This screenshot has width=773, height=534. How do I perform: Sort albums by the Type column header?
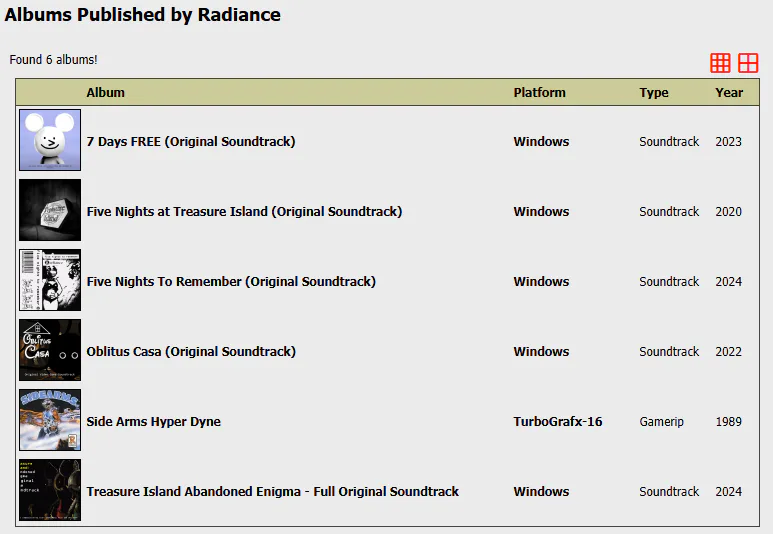[654, 93]
